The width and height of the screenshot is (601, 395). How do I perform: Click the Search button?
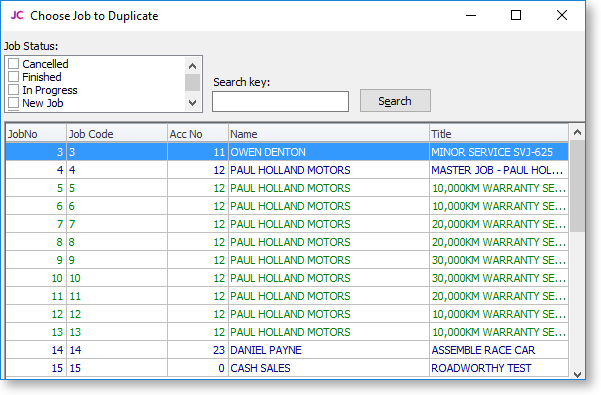(x=395, y=101)
